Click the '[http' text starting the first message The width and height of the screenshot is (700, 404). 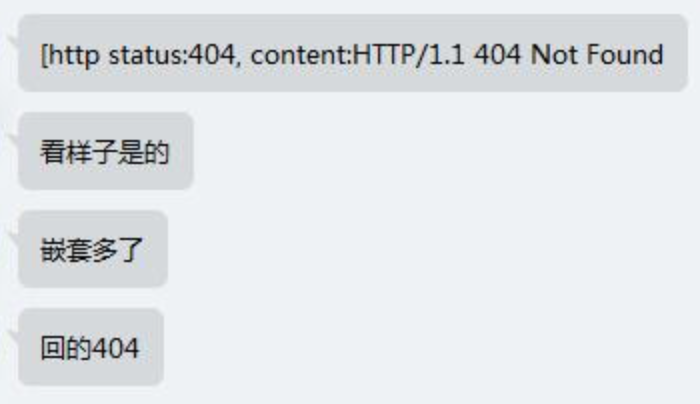[x=70, y=56]
